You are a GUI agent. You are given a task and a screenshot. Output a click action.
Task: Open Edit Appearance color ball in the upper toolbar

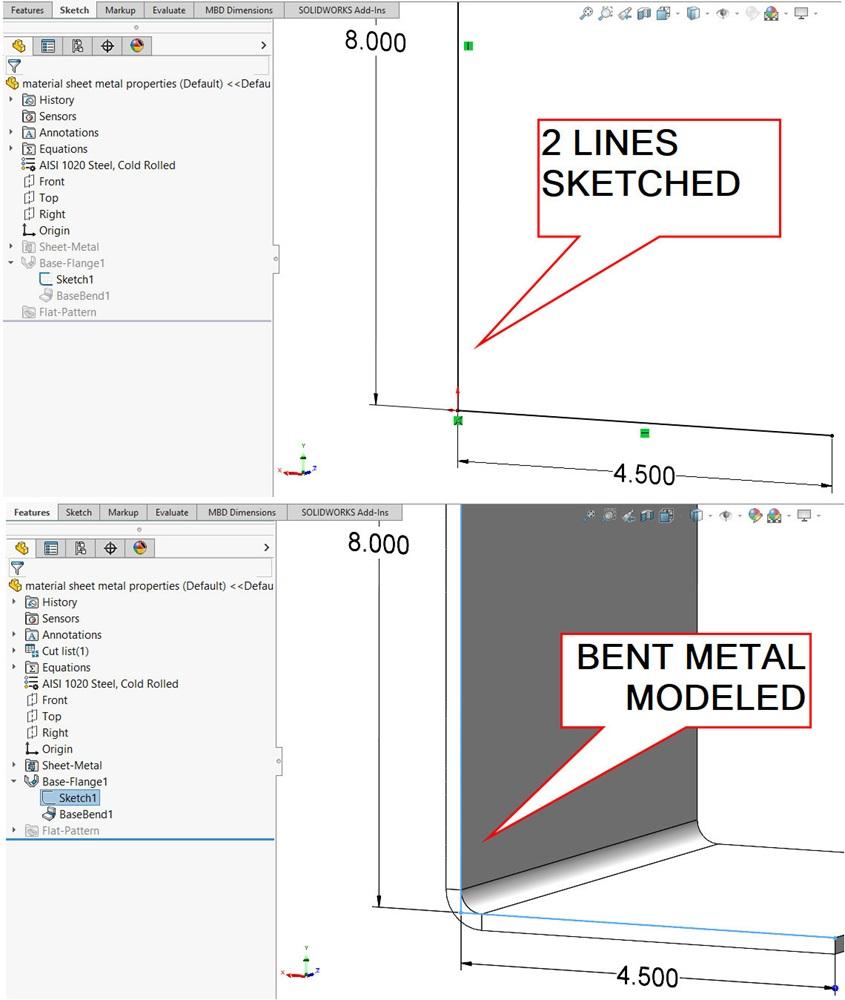point(771,14)
